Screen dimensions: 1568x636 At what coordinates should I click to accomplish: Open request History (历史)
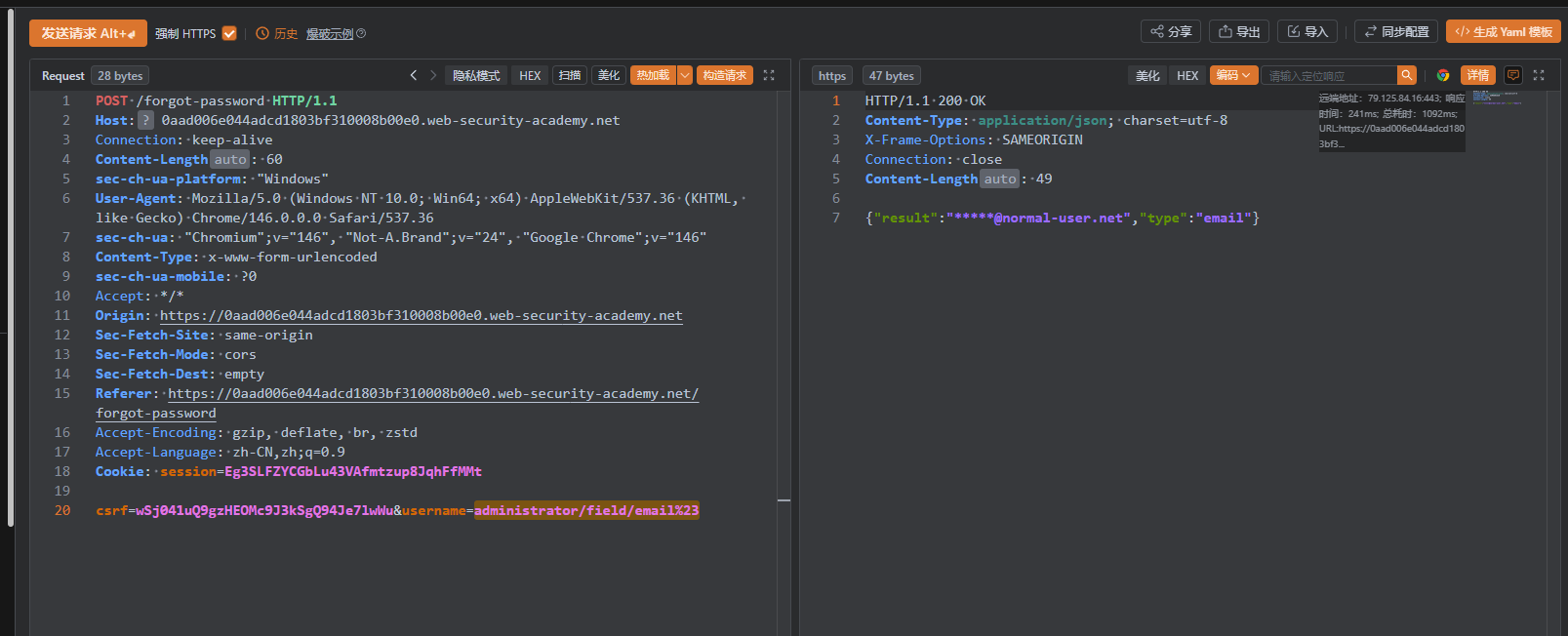tap(277, 33)
